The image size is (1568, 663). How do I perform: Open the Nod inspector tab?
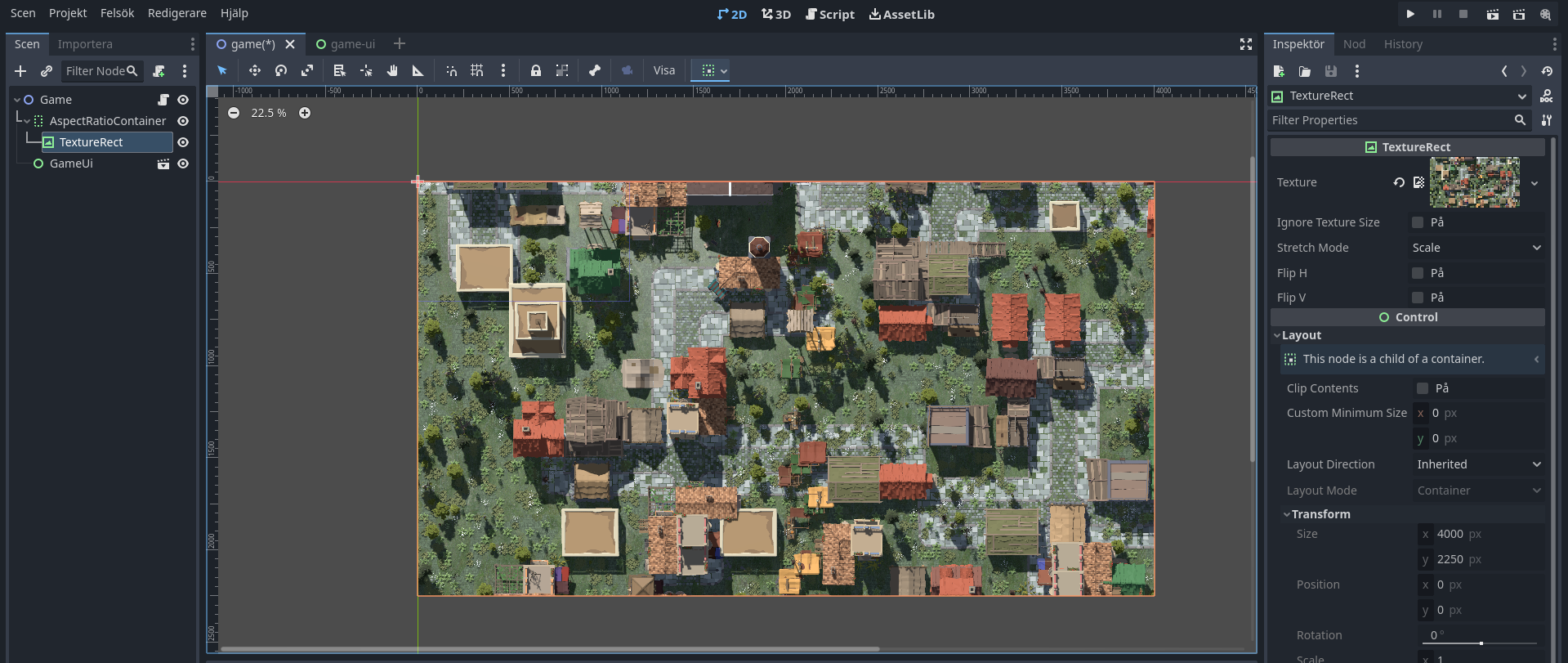tap(1354, 44)
